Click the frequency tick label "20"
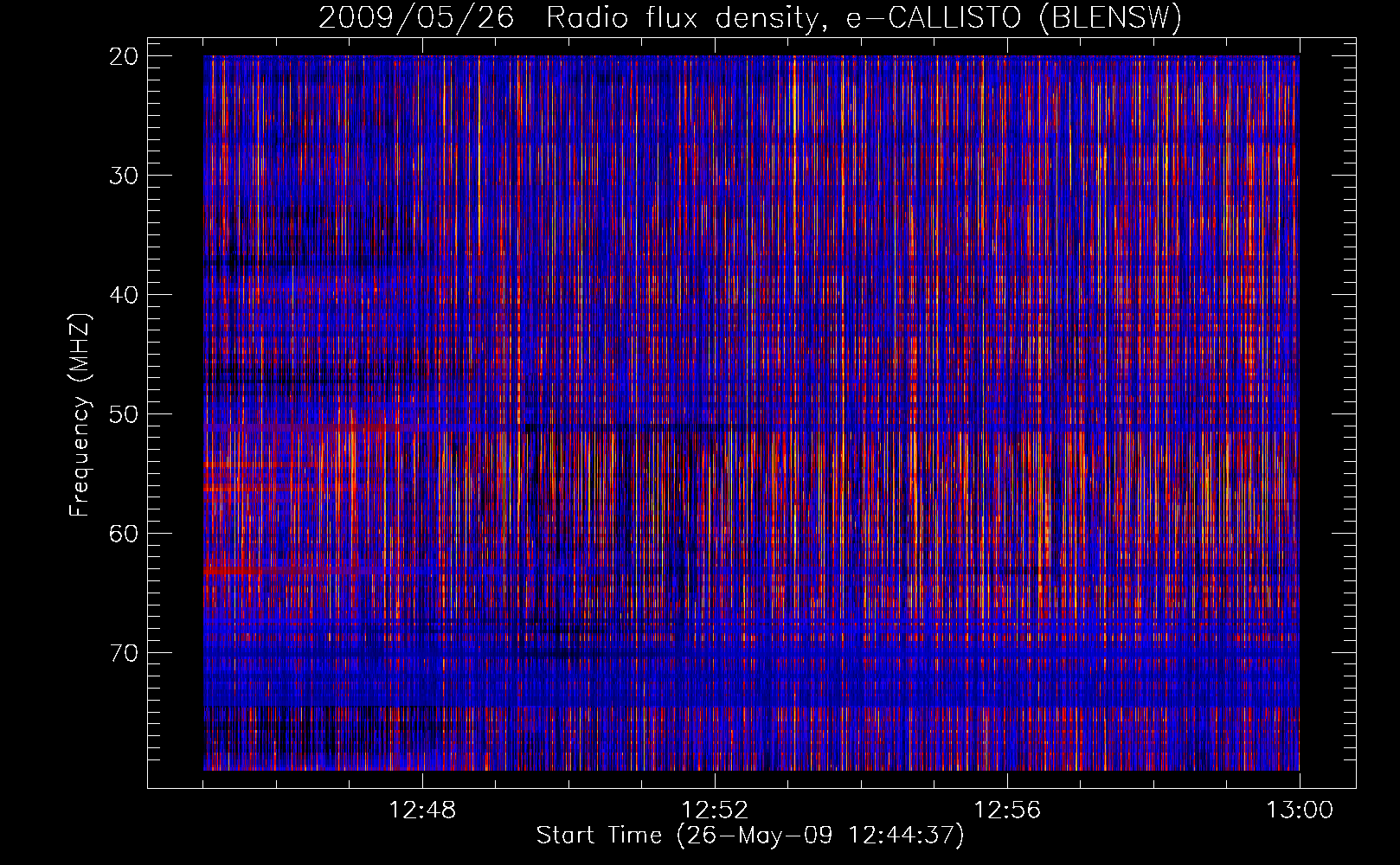The height and width of the screenshot is (865, 1400). point(125,56)
